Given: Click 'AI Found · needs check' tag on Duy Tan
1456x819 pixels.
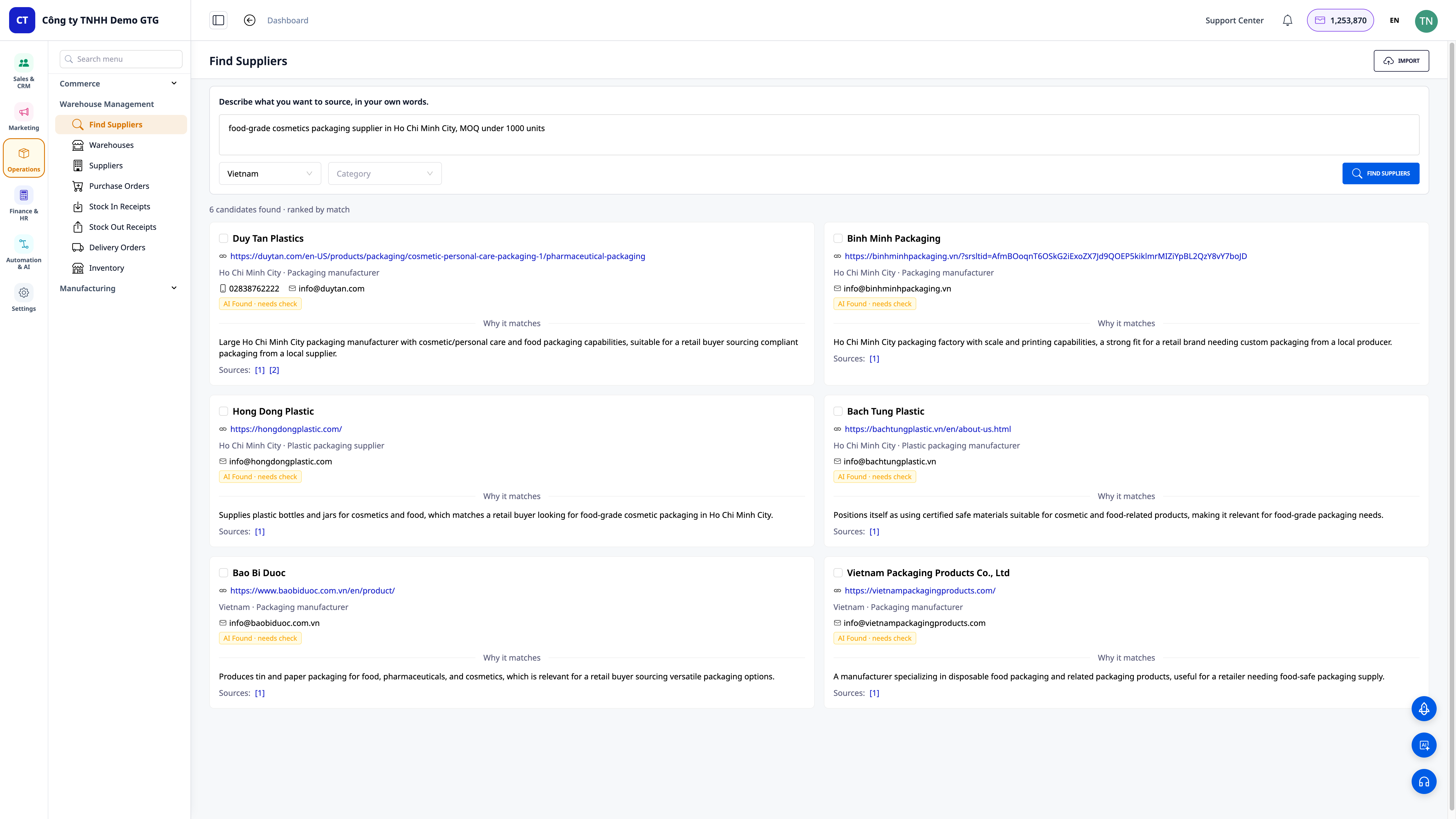Looking at the screenshot, I should click(260, 303).
